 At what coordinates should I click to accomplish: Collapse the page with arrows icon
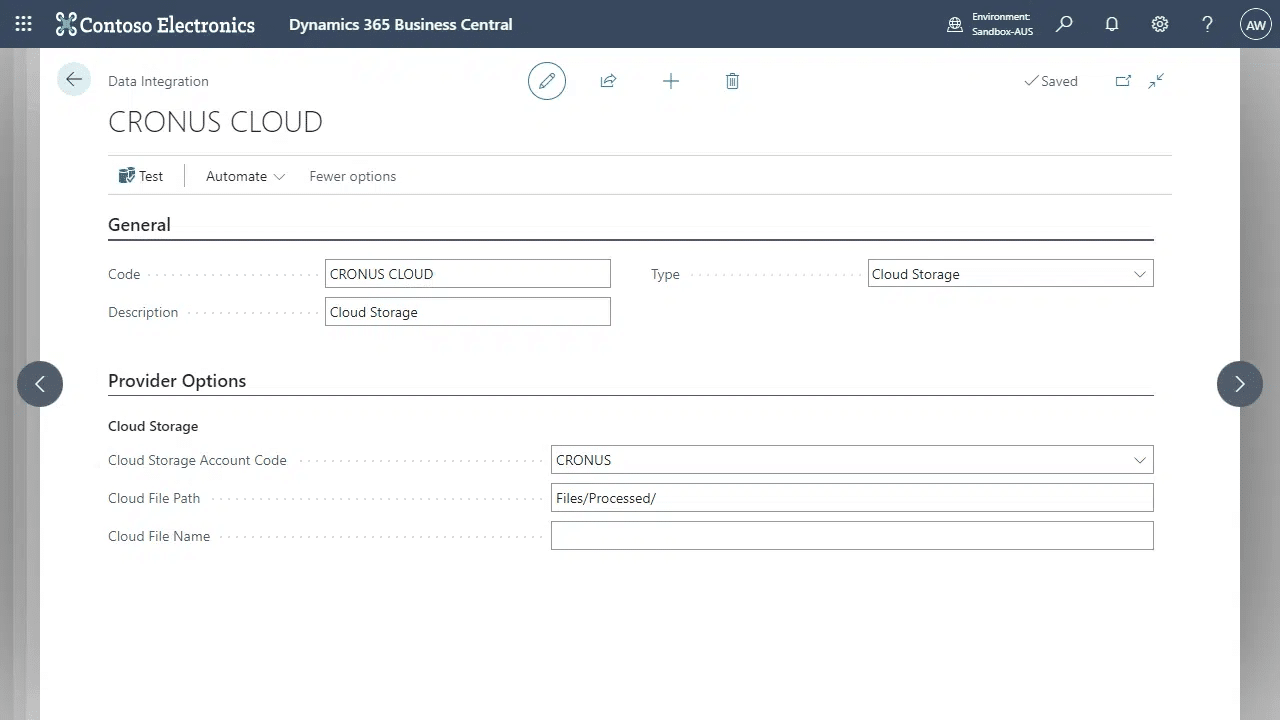1156,81
